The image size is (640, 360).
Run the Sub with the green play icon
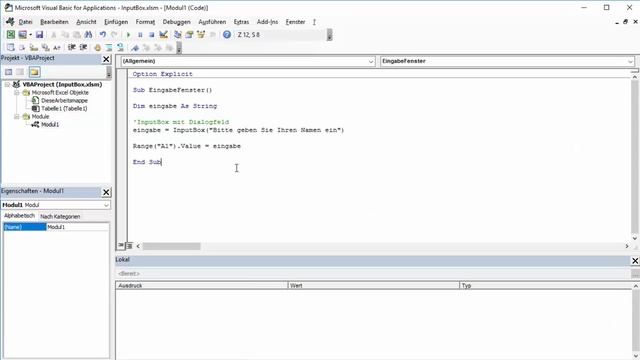click(x=128, y=35)
